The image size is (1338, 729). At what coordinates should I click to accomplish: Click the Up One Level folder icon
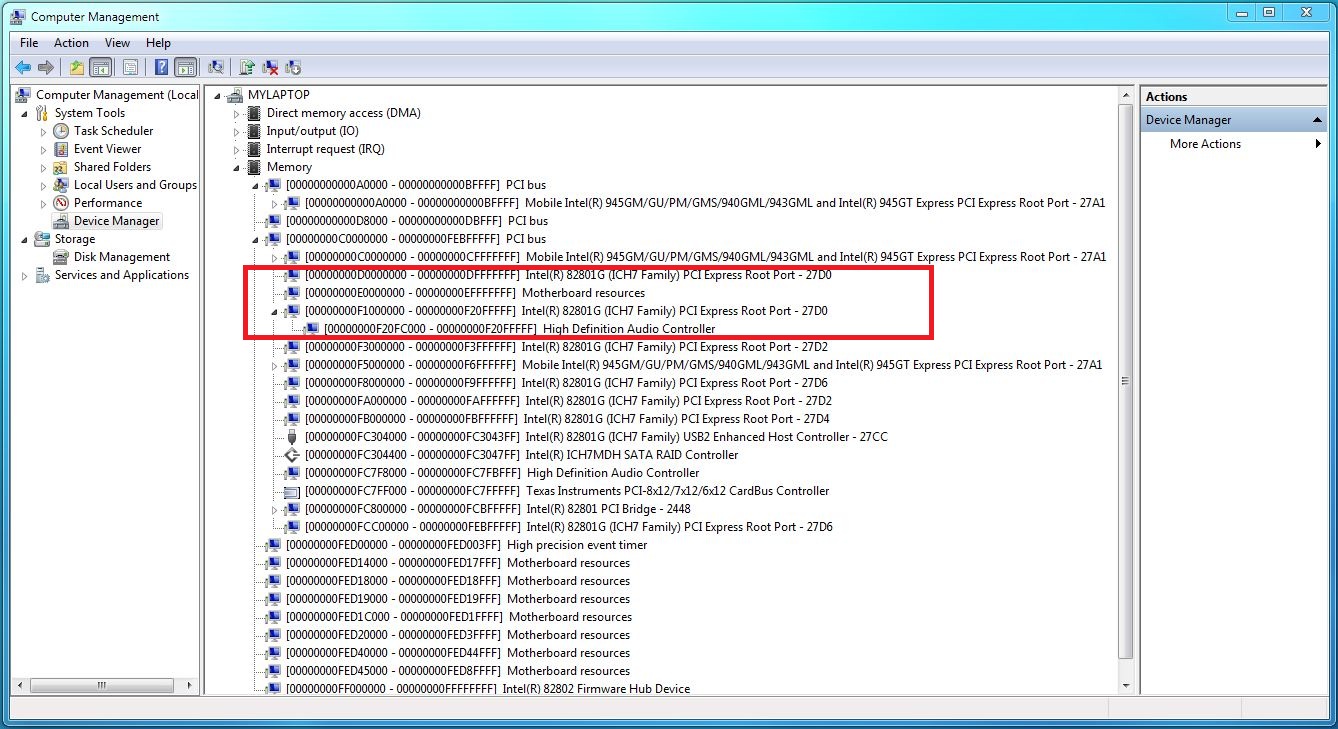coord(77,68)
